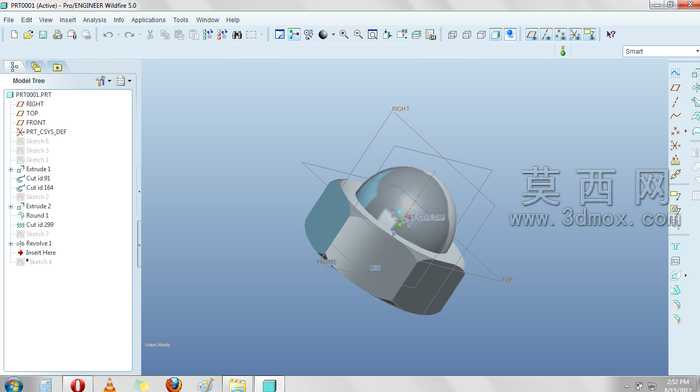Open the View Manager icon

[x=430, y=34]
